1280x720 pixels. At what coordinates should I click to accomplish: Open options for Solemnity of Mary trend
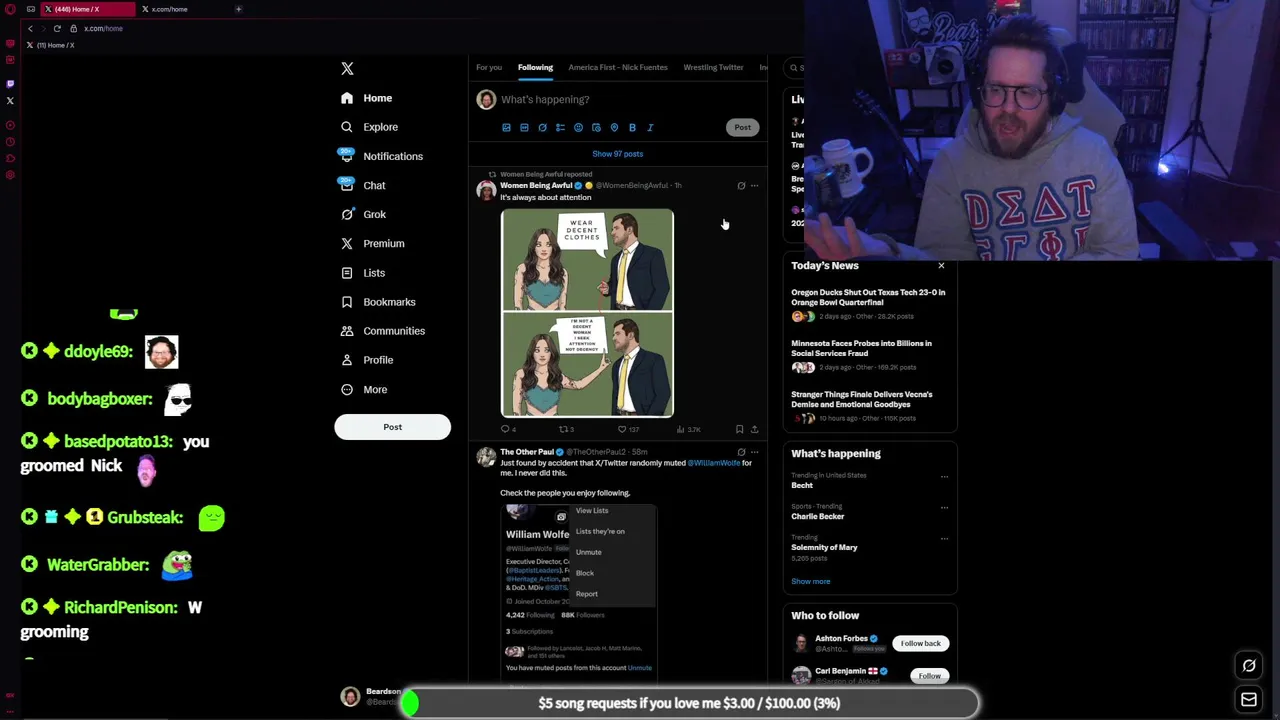pyautogui.click(x=944, y=538)
